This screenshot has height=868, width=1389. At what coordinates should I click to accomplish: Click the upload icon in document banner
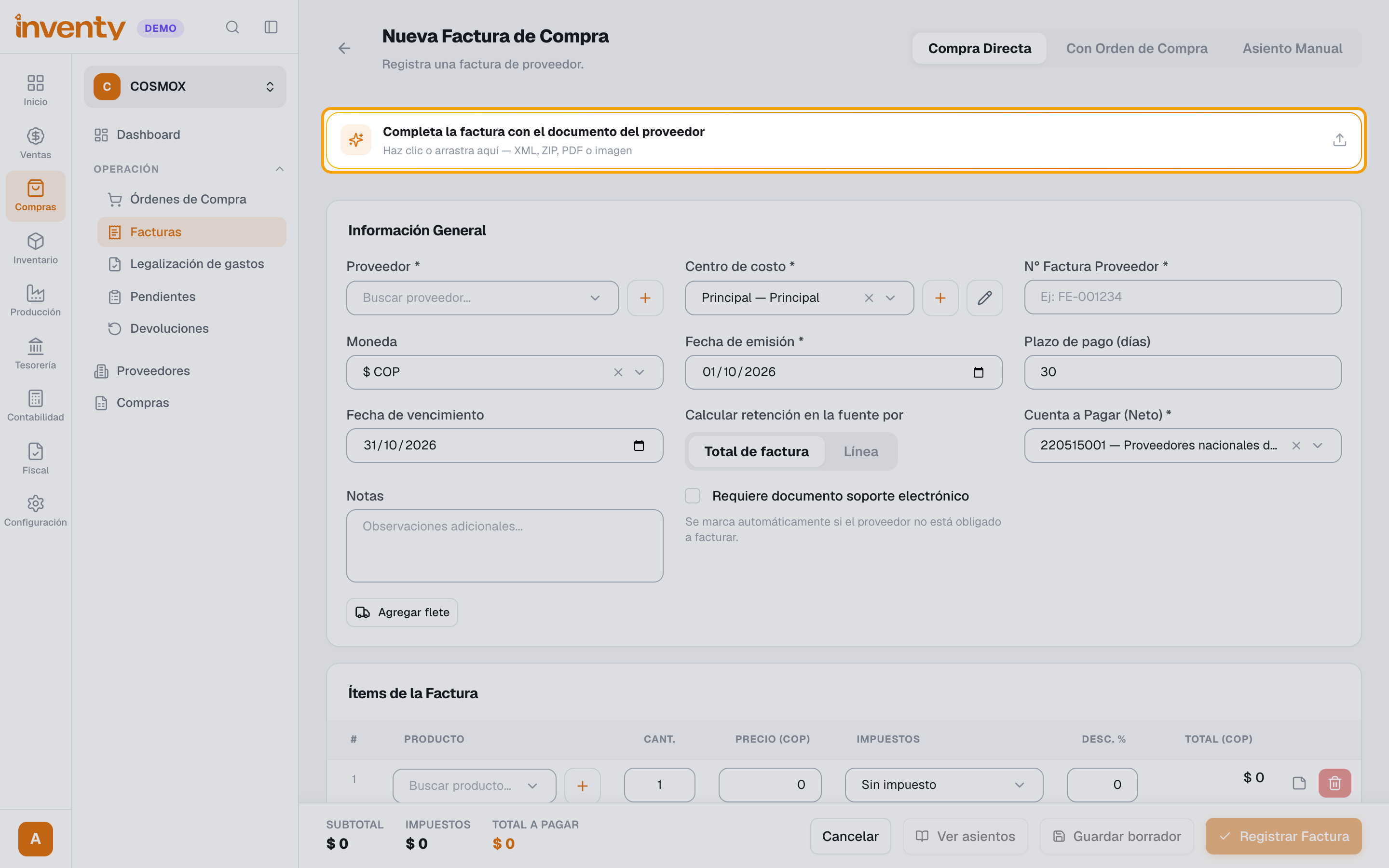1339,139
